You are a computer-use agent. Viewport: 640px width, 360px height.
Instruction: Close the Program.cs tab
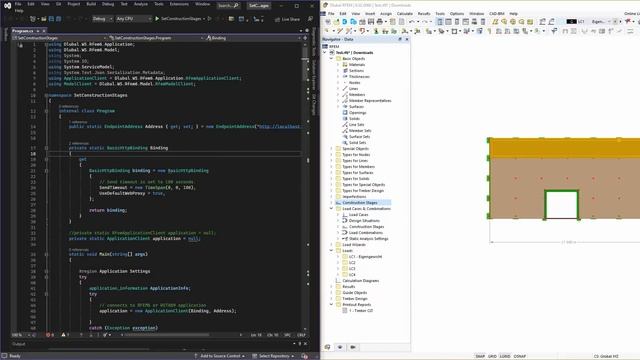pyautogui.click(x=44, y=31)
